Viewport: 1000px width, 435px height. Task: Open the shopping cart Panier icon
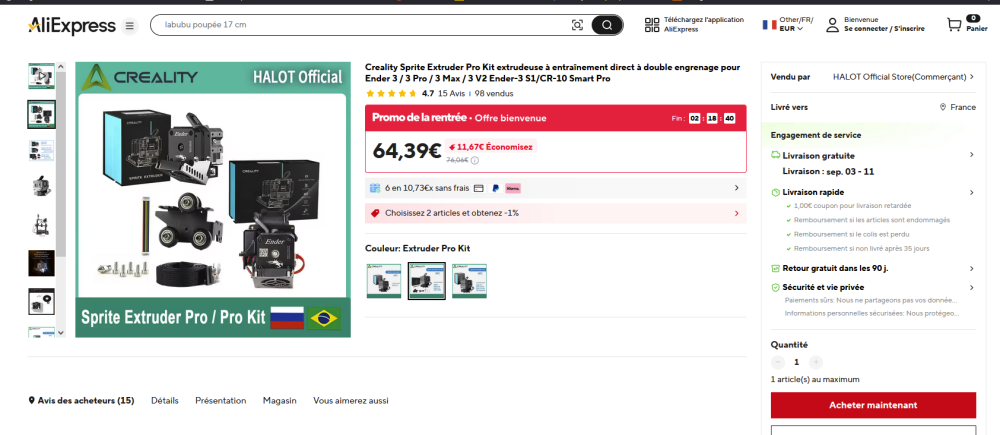tap(954, 25)
